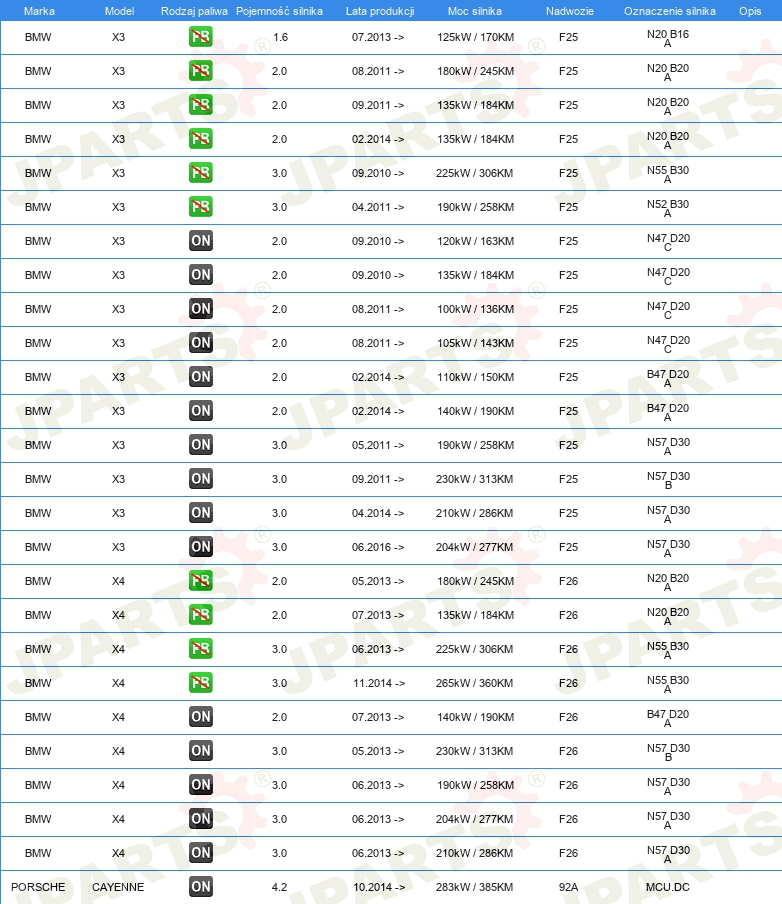Click the 4.2 engine capacity cell
This screenshot has height=904, width=782.
click(280, 887)
